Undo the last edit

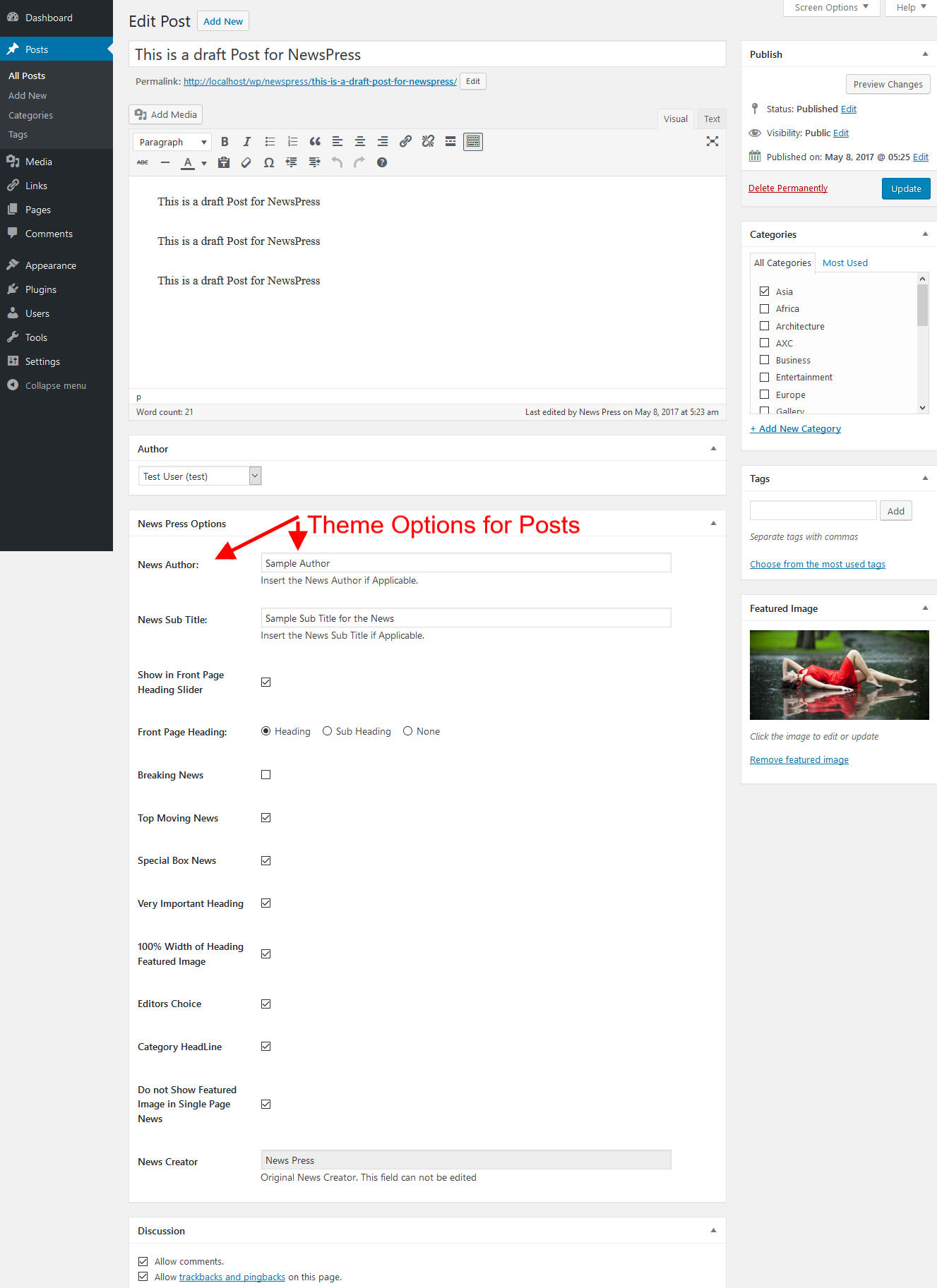pos(337,162)
